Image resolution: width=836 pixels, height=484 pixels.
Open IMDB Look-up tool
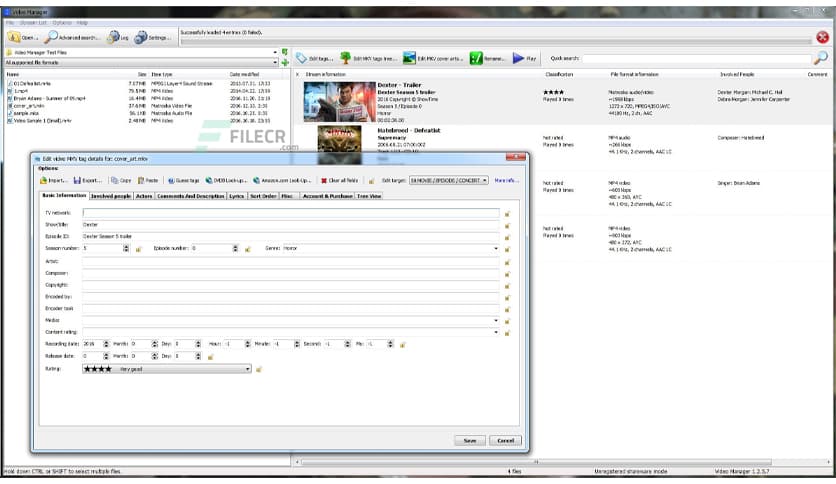click(x=226, y=181)
